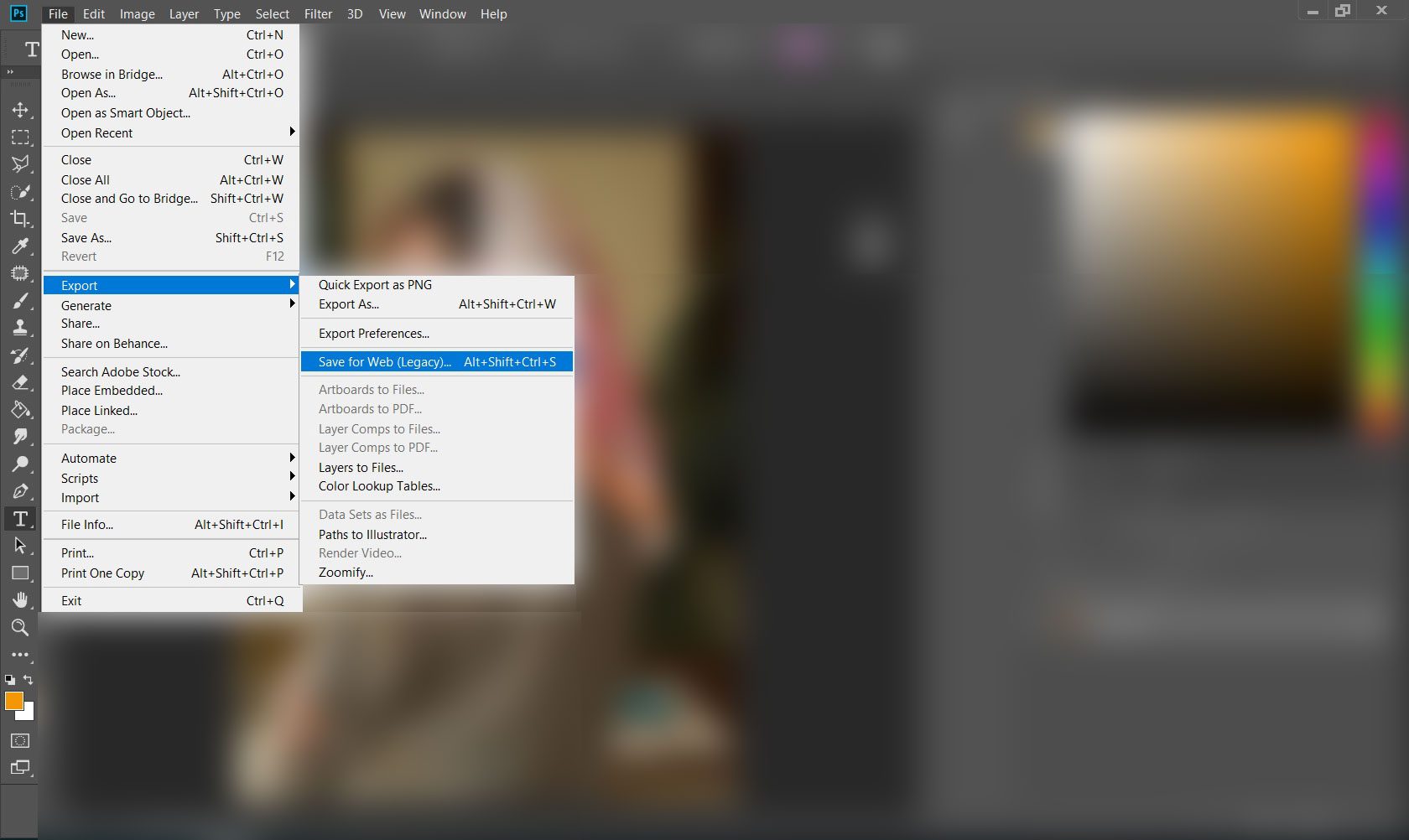The image size is (1409, 840).
Task: Select the Hand tool
Action: [20, 600]
